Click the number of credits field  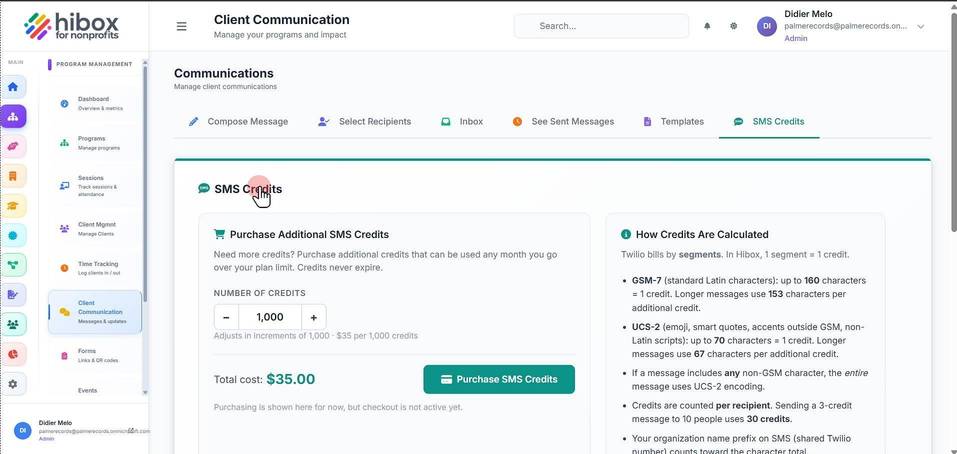pyautogui.click(x=270, y=317)
